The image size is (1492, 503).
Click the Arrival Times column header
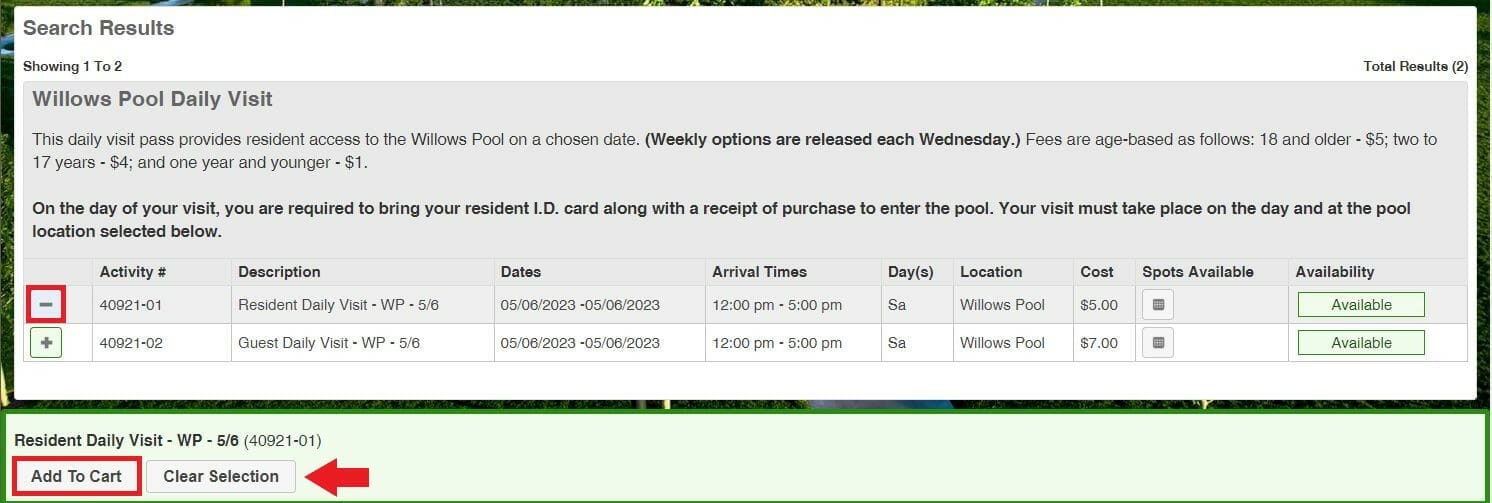point(759,272)
